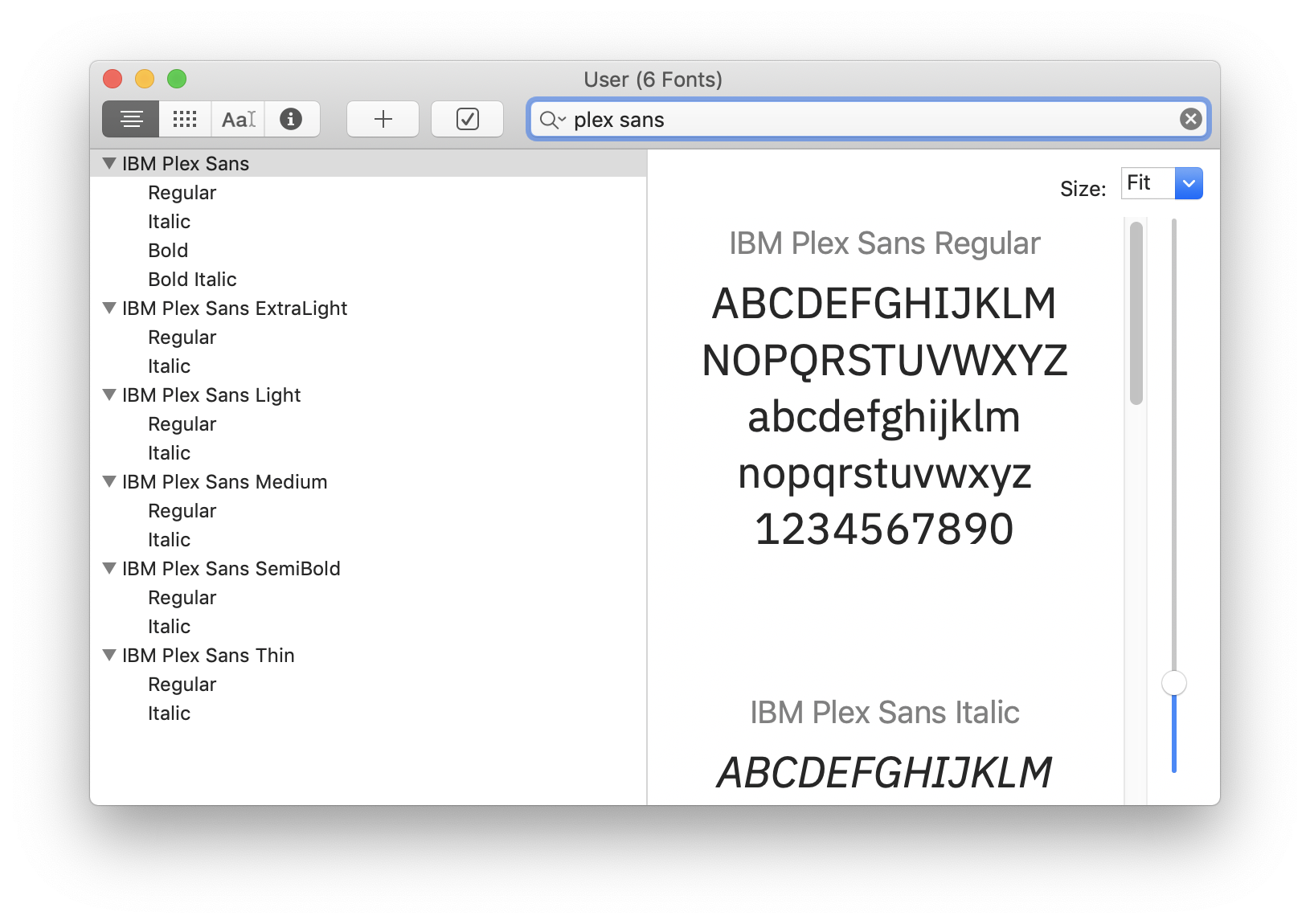The image size is (1310, 924).
Task: Switch to list view in the toolbar
Action: (x=130, y=119)
